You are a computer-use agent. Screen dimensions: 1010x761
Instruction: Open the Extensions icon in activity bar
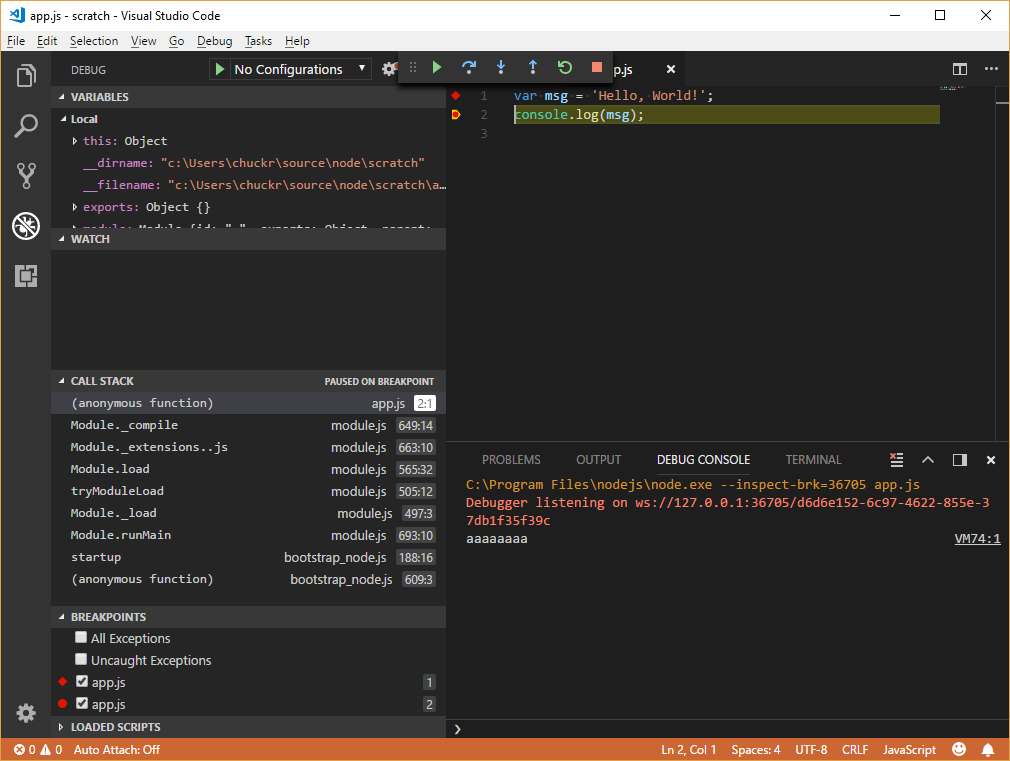(26, 276)
